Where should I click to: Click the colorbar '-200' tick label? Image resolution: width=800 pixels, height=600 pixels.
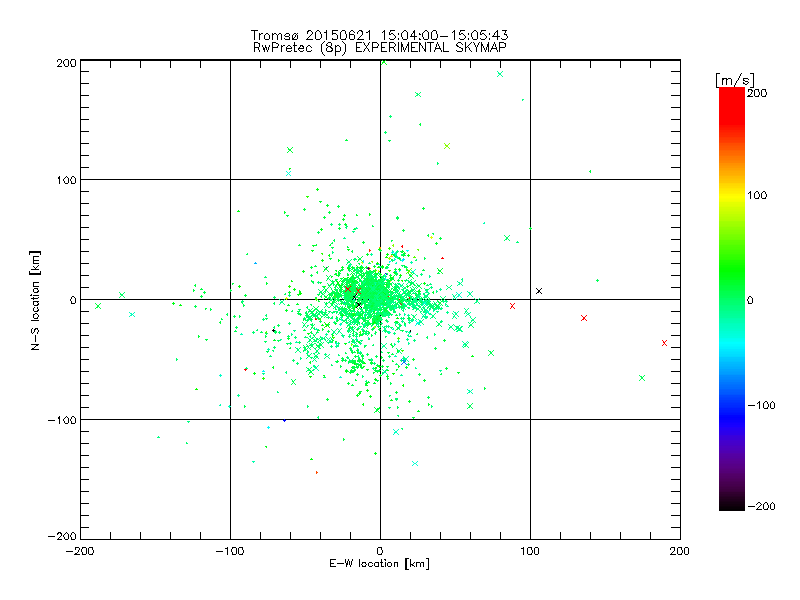pos(761,506)
